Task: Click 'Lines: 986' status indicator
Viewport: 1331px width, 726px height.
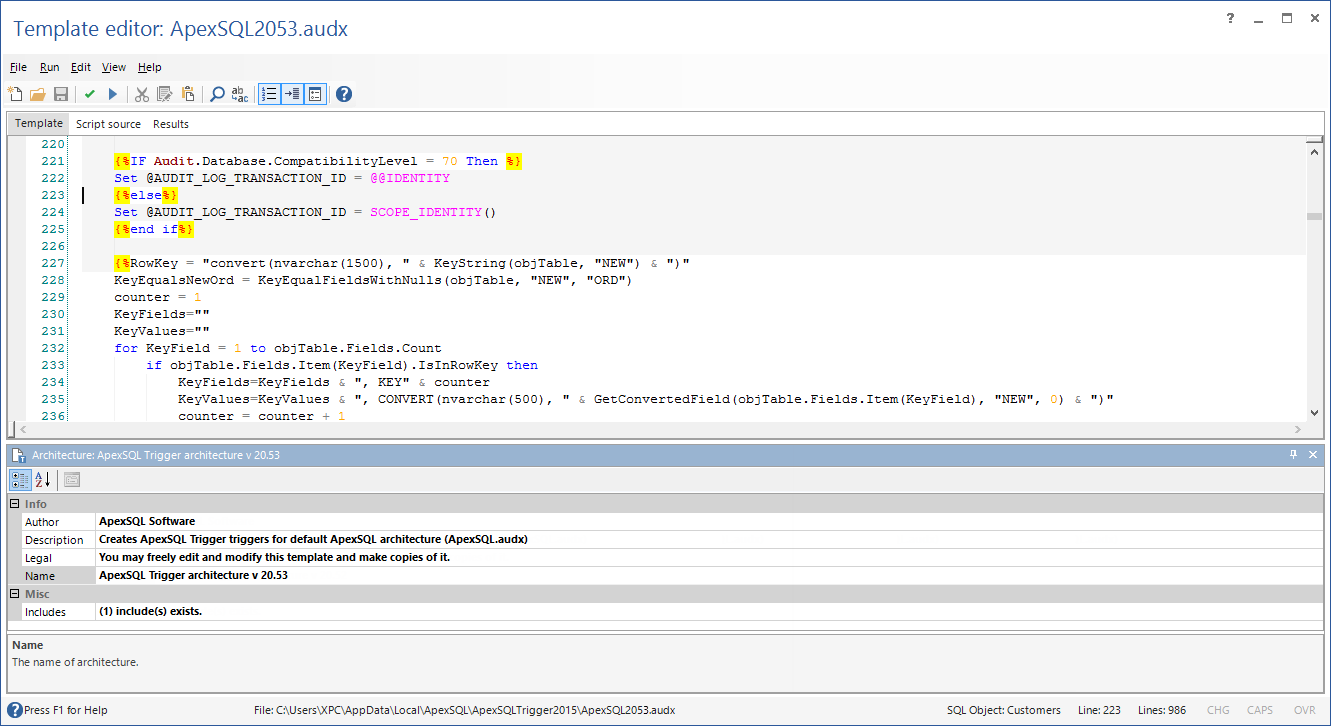Action: 1161,710
